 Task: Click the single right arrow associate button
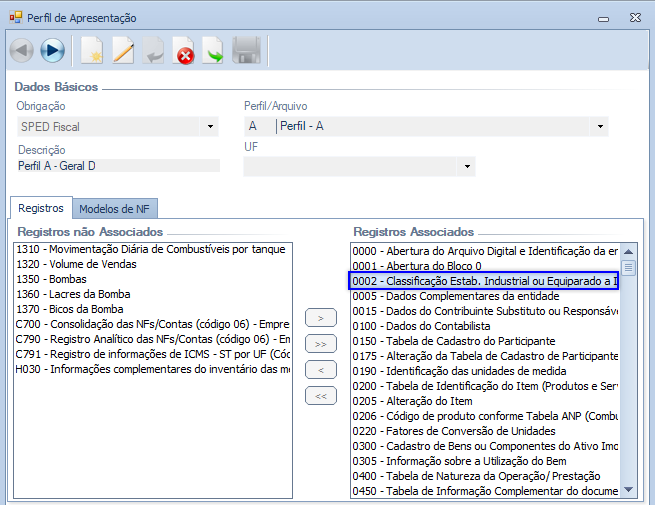[320, 318]
